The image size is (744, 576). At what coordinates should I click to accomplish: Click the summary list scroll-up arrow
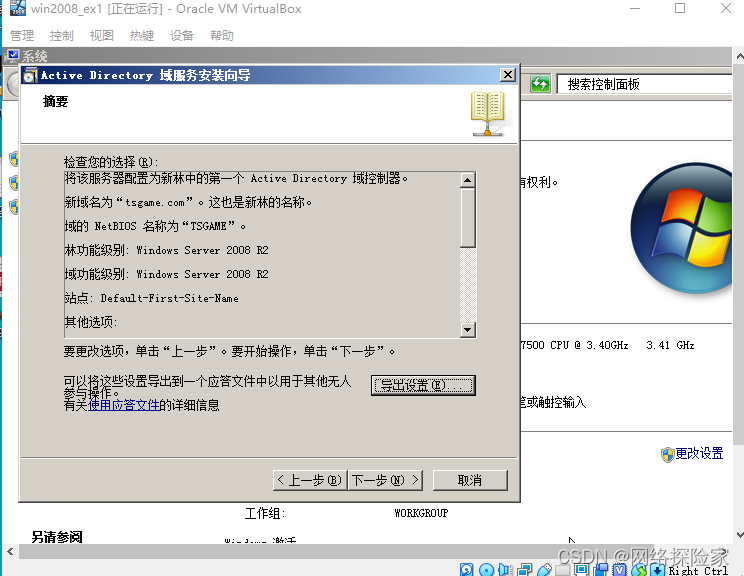[468, 180]
